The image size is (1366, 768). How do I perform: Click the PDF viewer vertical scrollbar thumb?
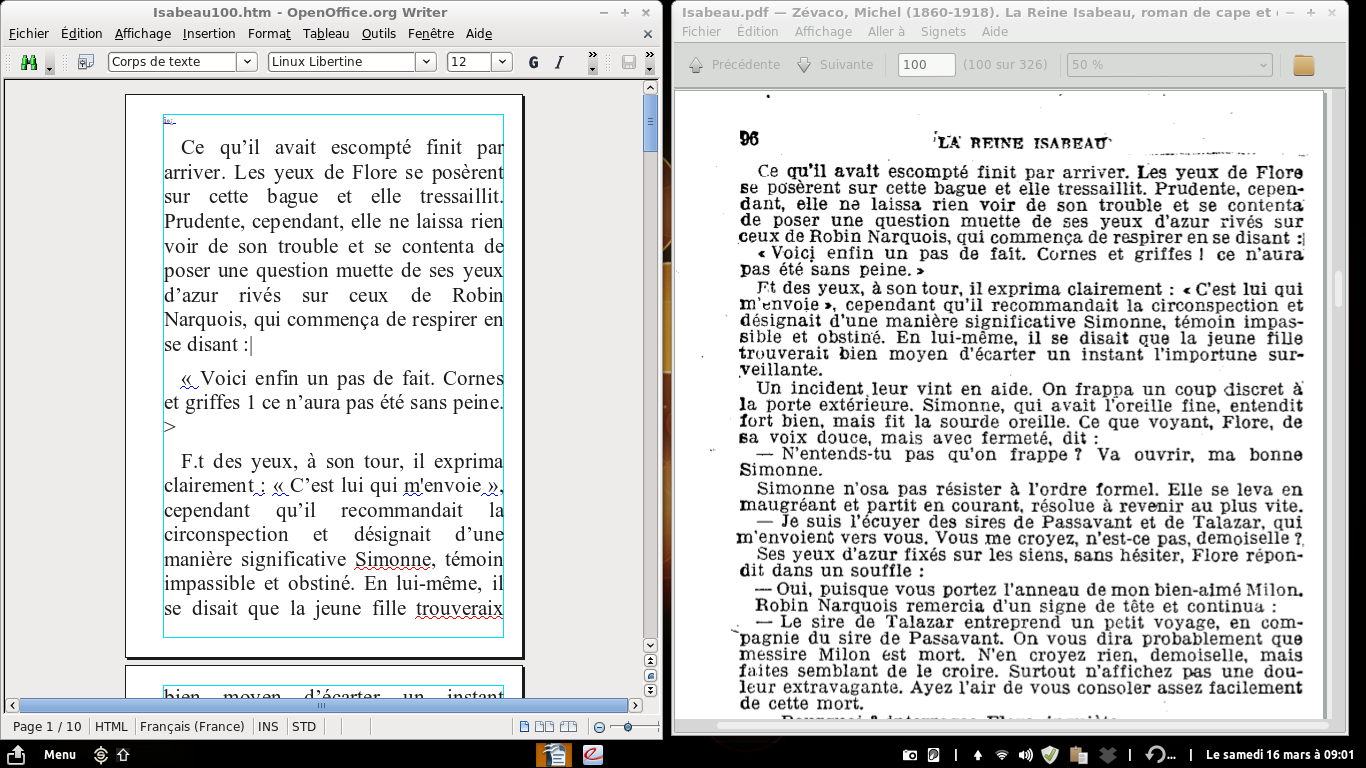(1339, 288)
